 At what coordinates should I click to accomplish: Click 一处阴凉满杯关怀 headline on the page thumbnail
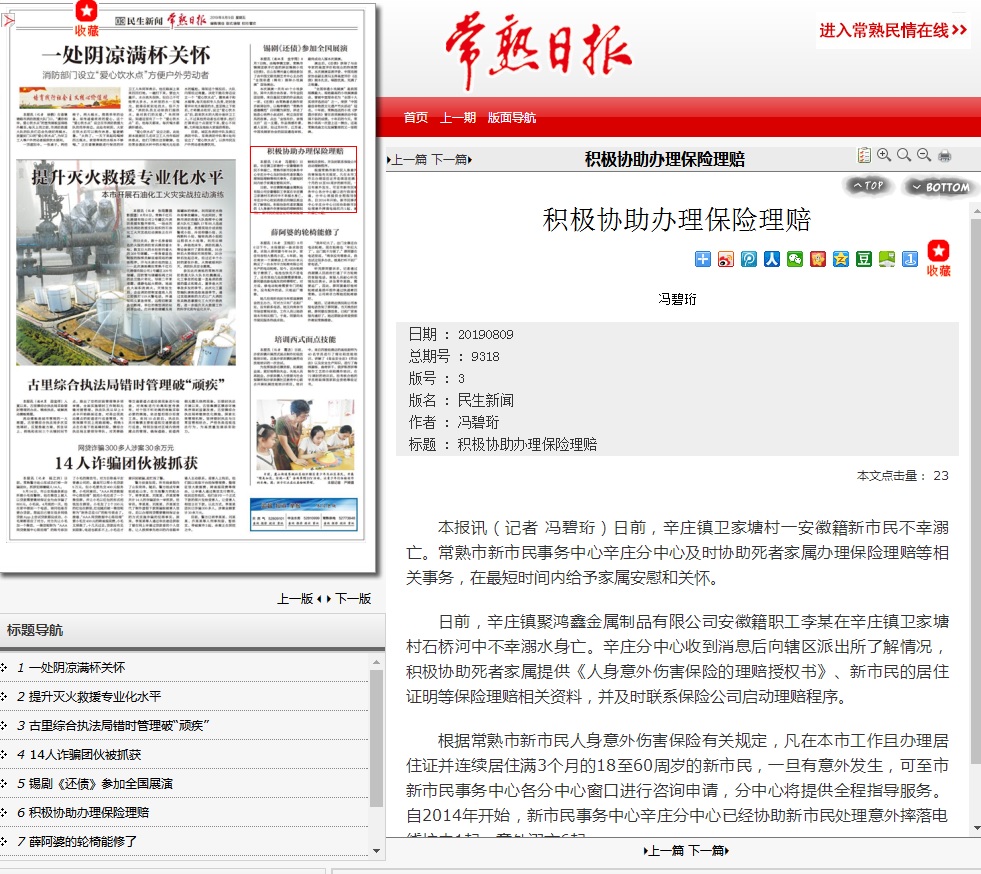tap(126, 55)
